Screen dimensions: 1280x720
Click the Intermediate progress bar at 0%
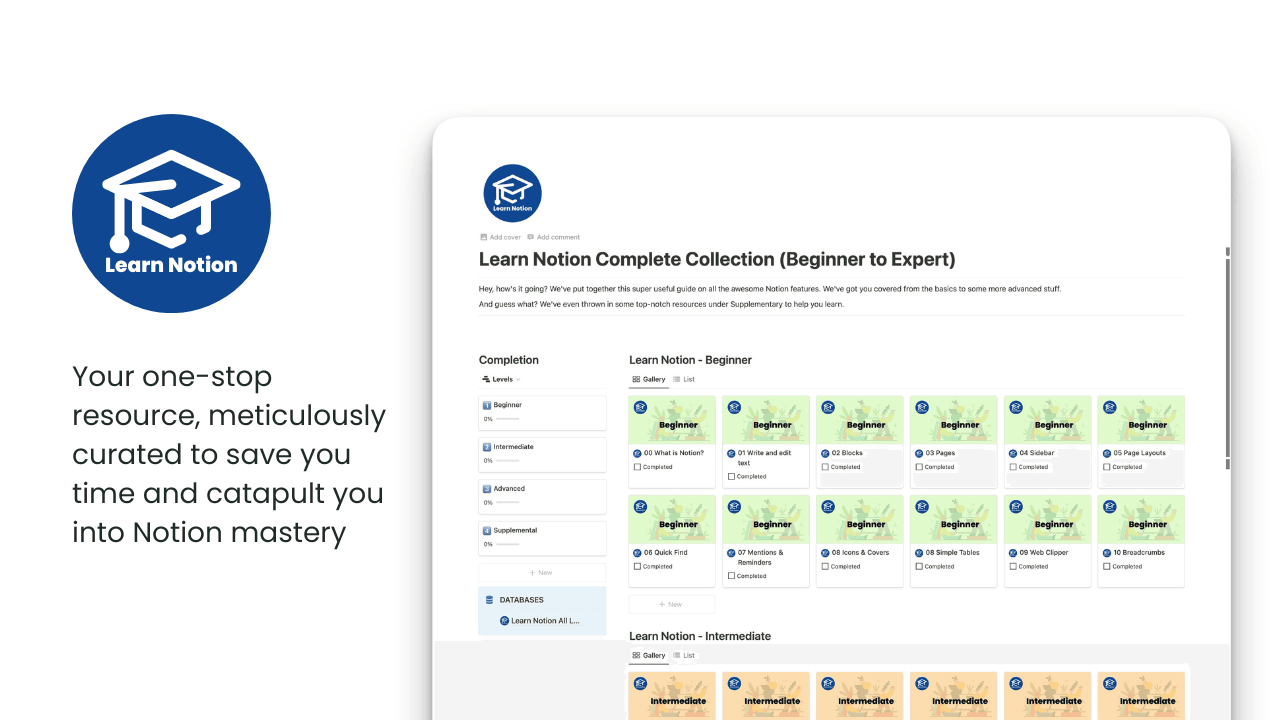pos(507,461)
